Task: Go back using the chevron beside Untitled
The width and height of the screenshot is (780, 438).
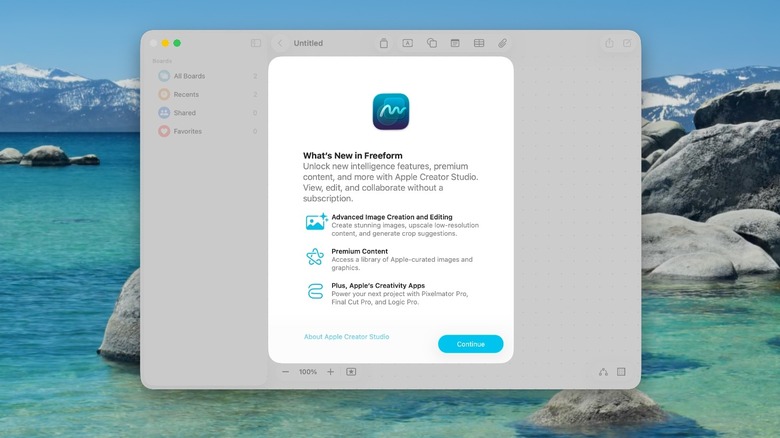Action: (x=280, y=43)
